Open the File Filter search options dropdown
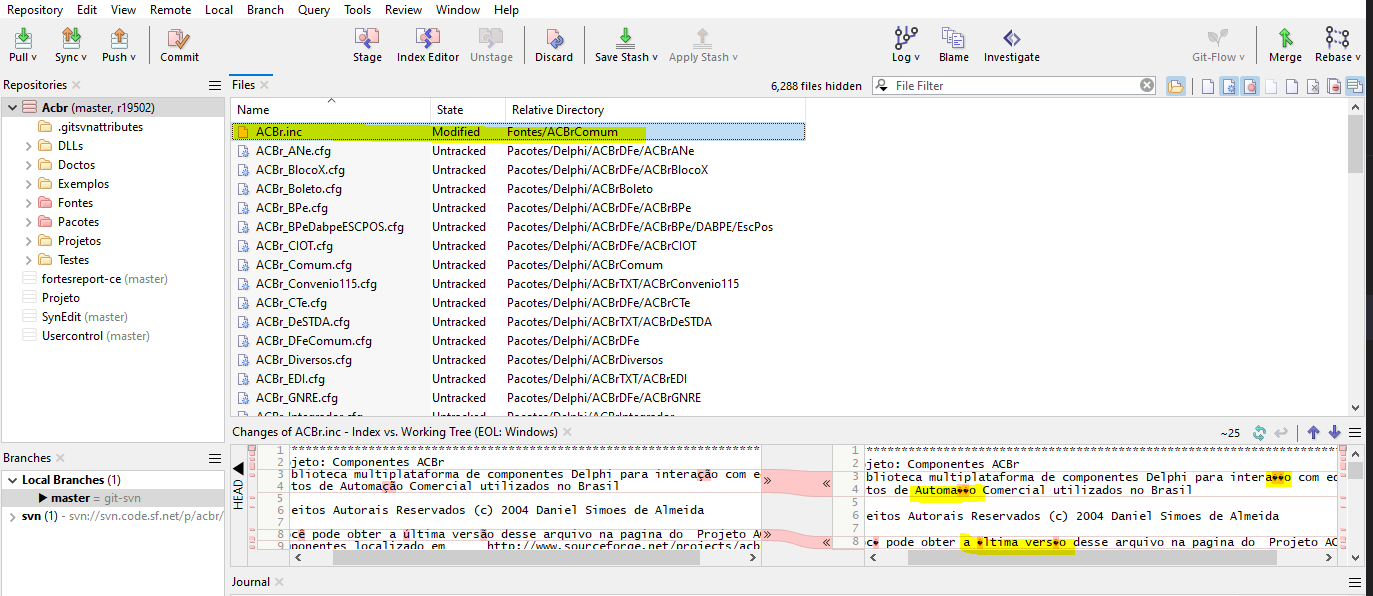This screenshot has height=596, width=1373. tap(883, 86)
